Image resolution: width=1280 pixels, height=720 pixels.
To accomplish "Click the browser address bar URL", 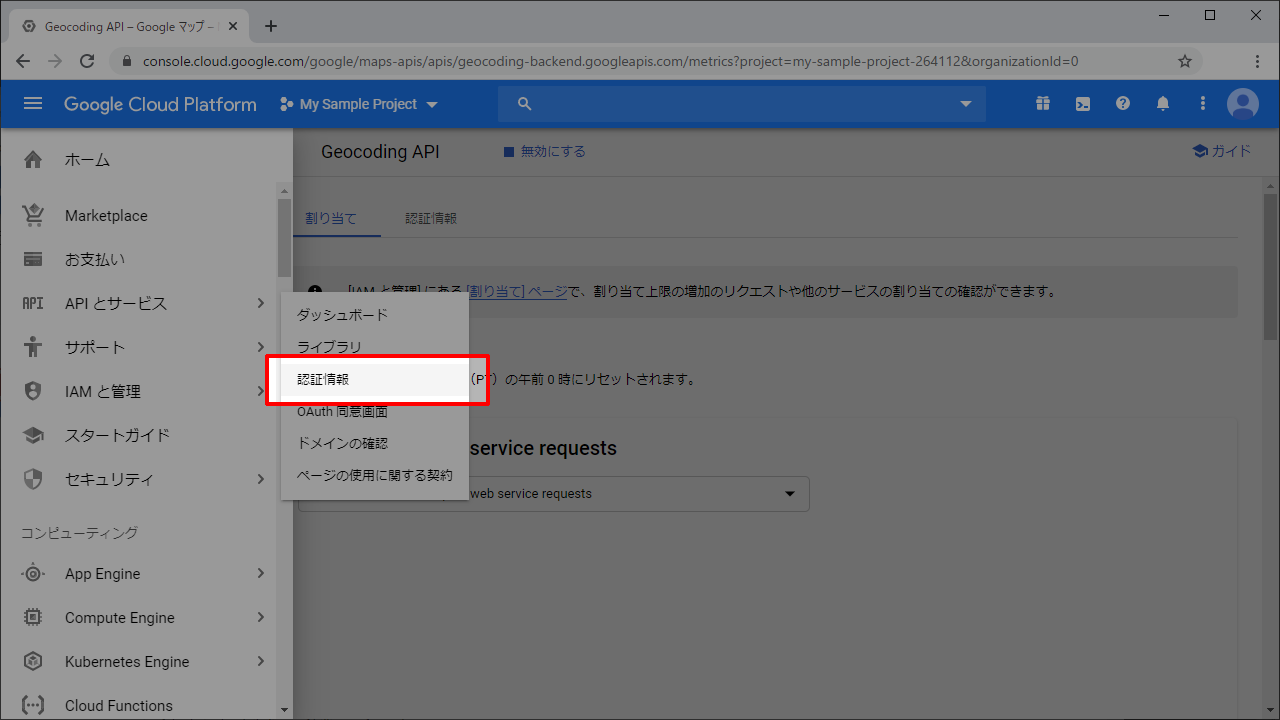I will (x=611, y=61).
